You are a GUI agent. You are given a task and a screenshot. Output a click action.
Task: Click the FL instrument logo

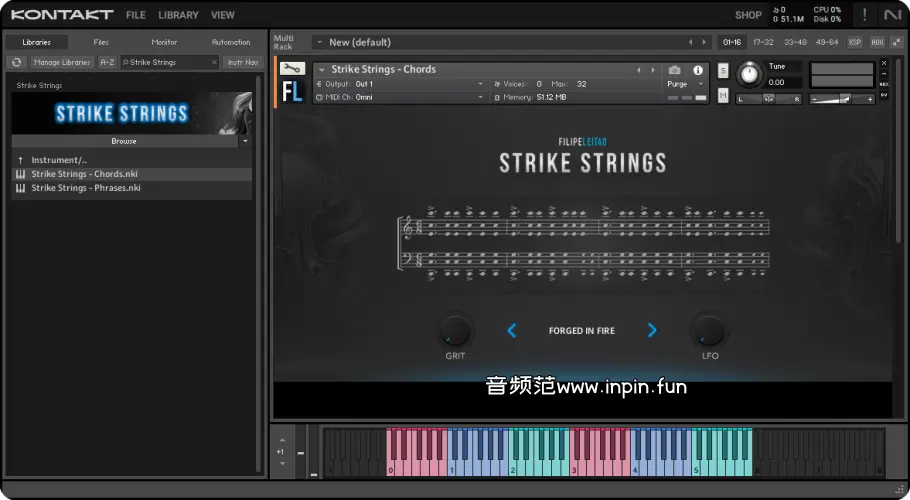tap(292, 92)
